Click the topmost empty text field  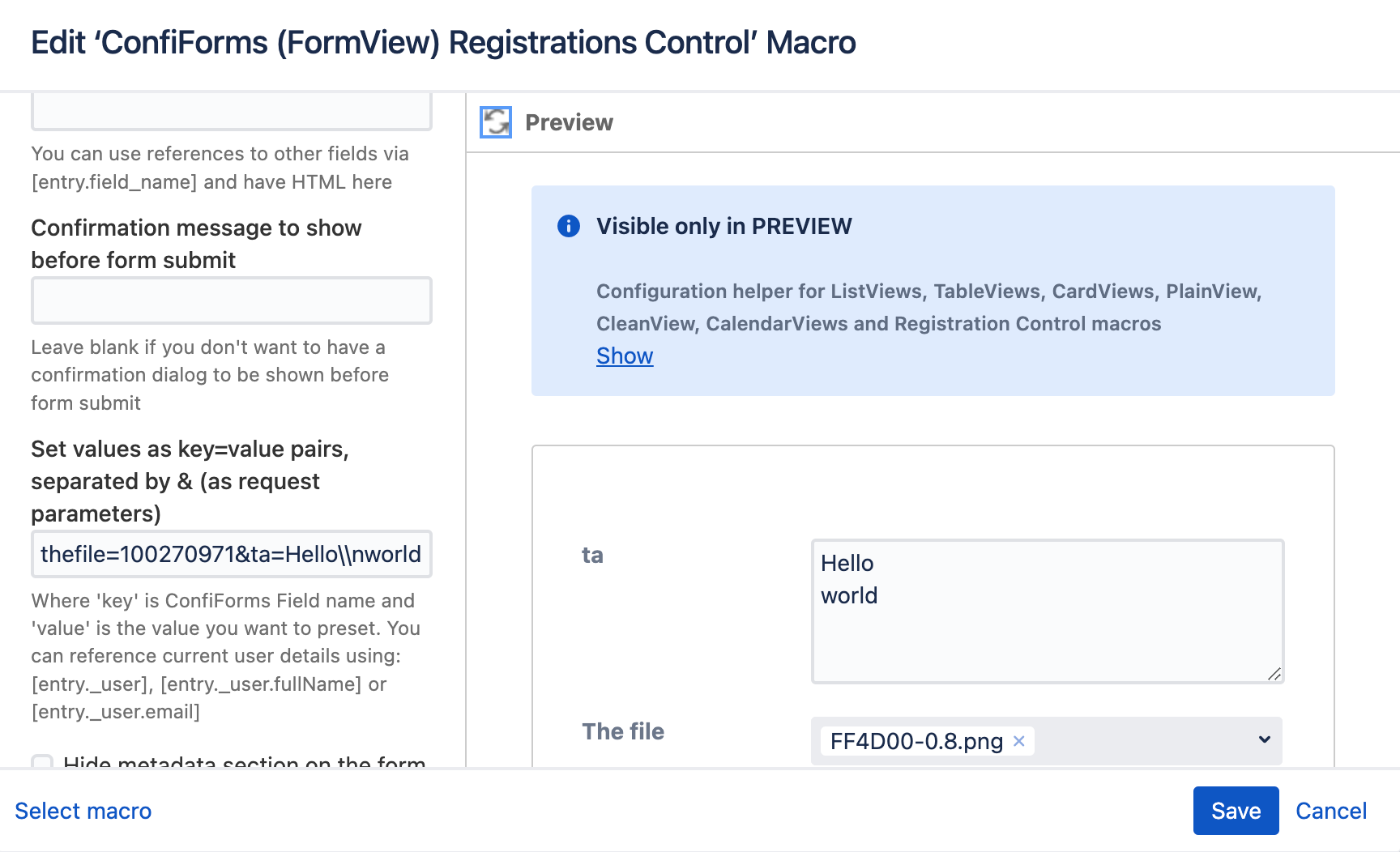pos(231,111)
